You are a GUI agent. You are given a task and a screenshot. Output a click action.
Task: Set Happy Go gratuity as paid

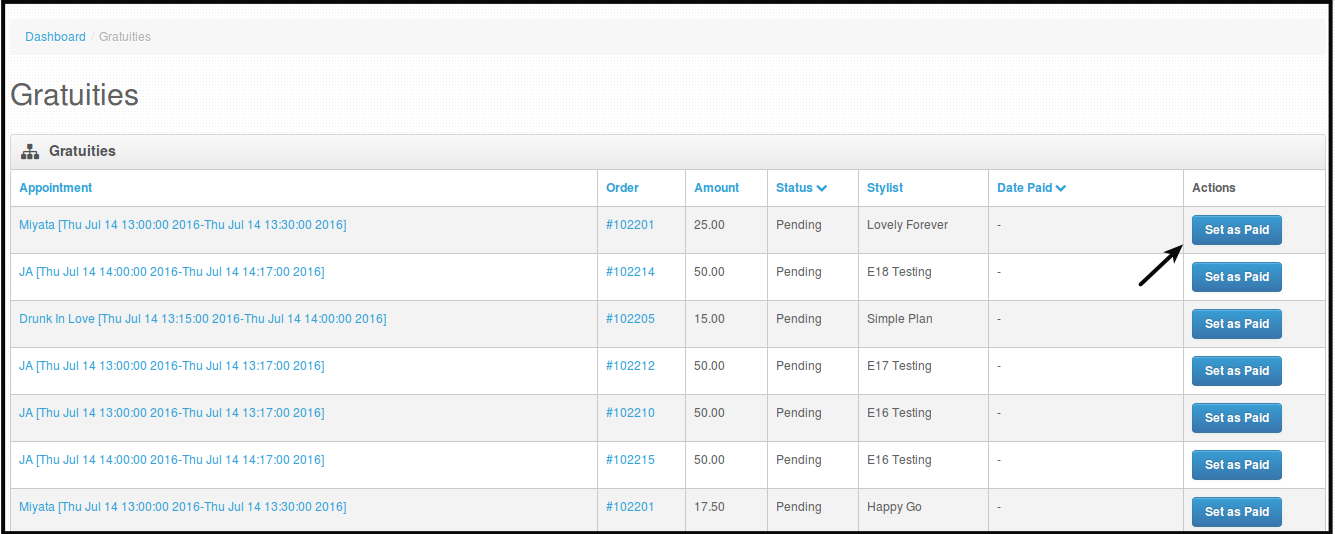tap(1236, 512)
